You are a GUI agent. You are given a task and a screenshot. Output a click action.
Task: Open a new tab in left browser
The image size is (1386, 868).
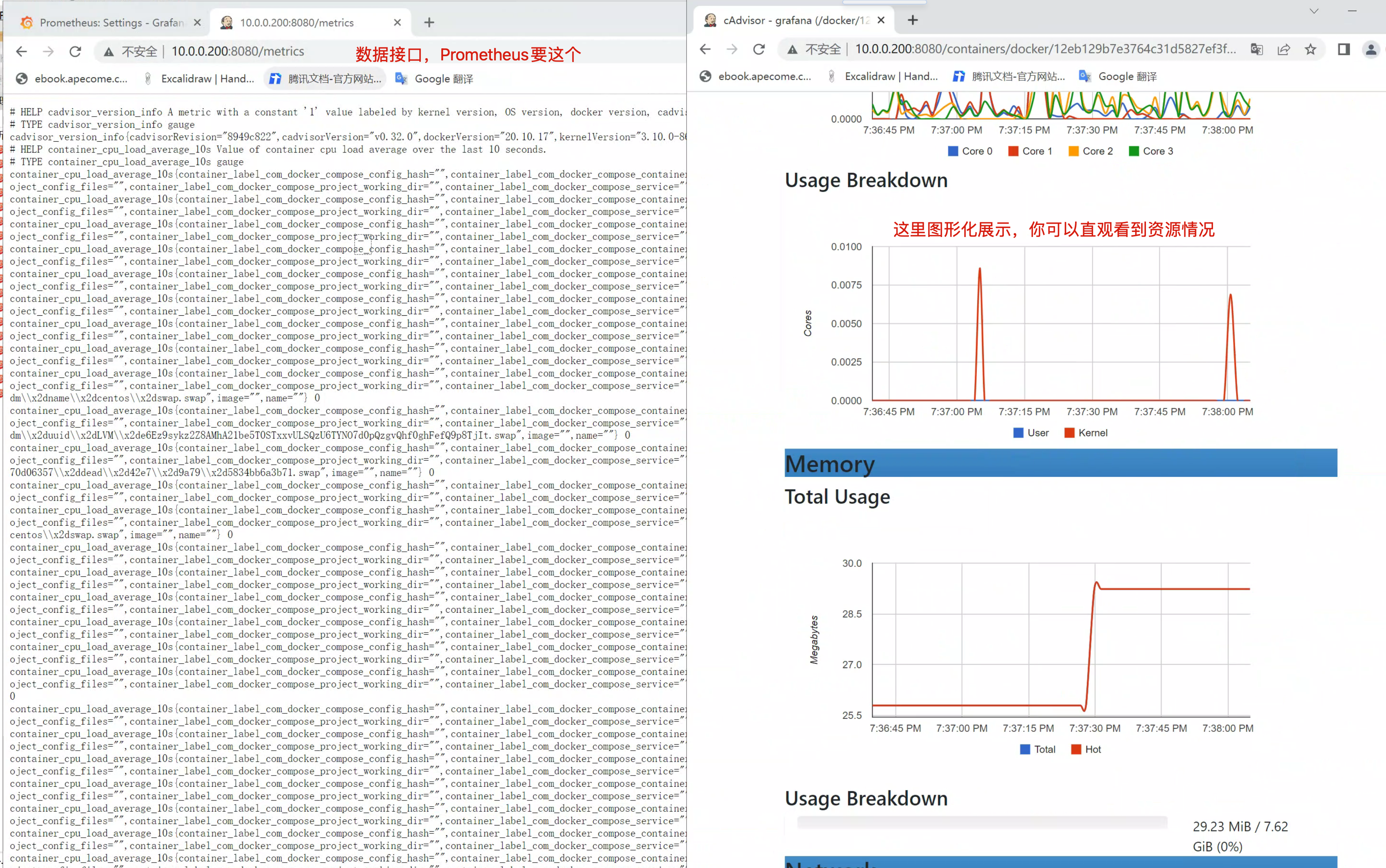tap(429, 22)
